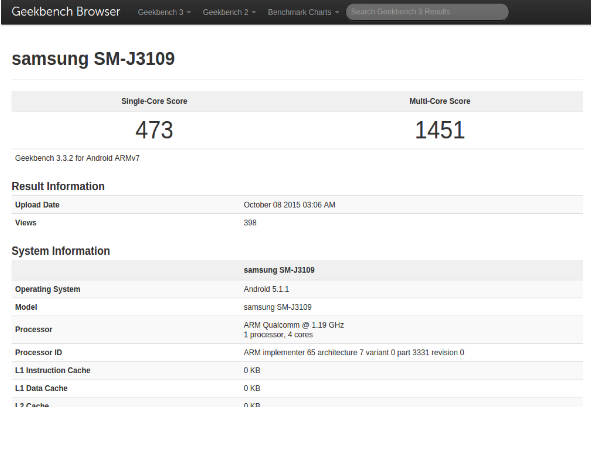Open the Benchmark Charts dropdown
This screenshot has width=600, height=450.
click(303, 12)
